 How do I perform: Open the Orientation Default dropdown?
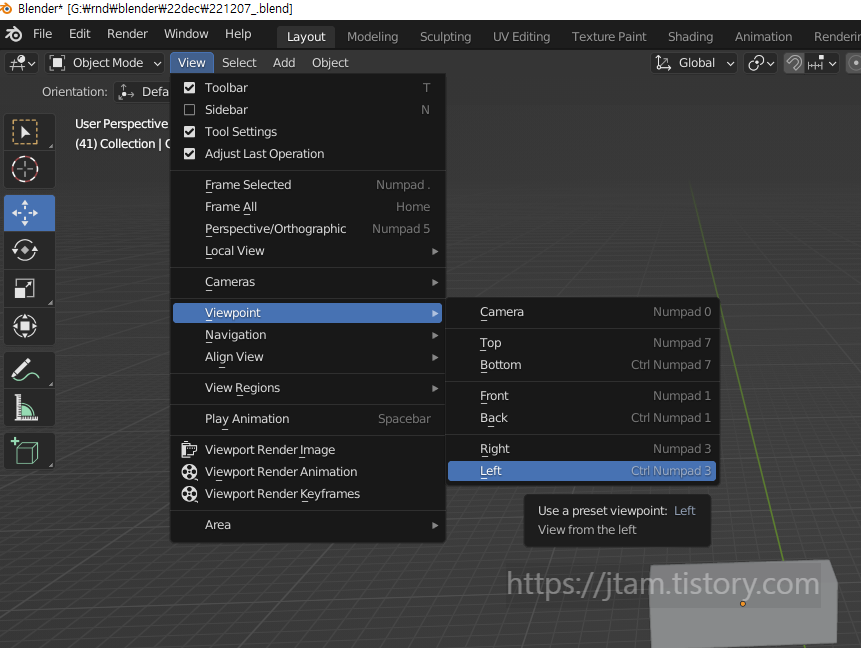click(x=144, y=92)
